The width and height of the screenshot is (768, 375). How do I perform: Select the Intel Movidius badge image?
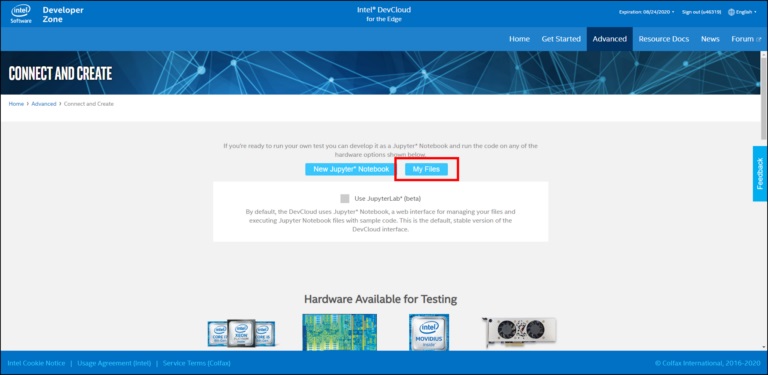tap(429, 332)
